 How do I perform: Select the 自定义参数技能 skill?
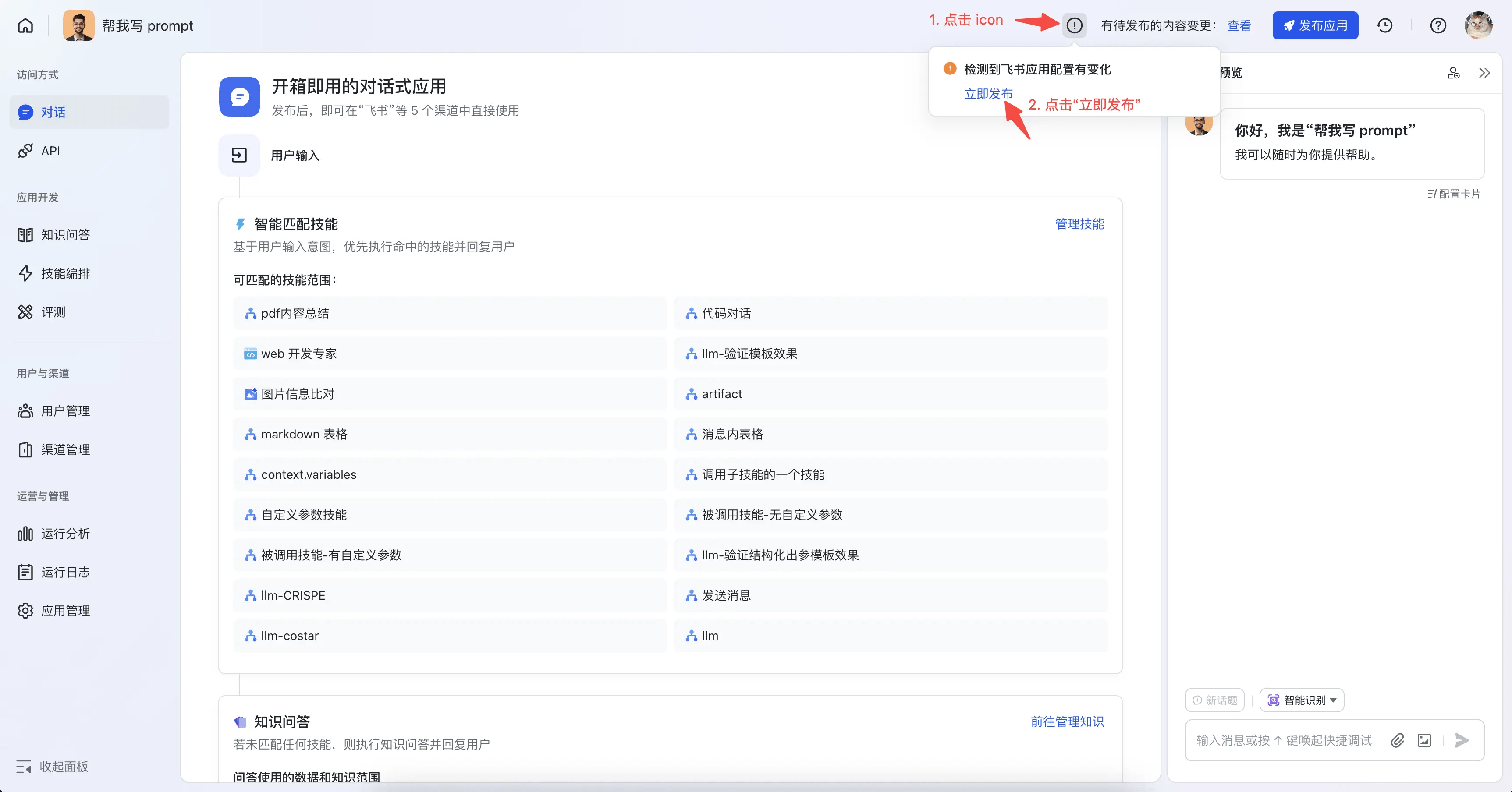tap(450, 515)
